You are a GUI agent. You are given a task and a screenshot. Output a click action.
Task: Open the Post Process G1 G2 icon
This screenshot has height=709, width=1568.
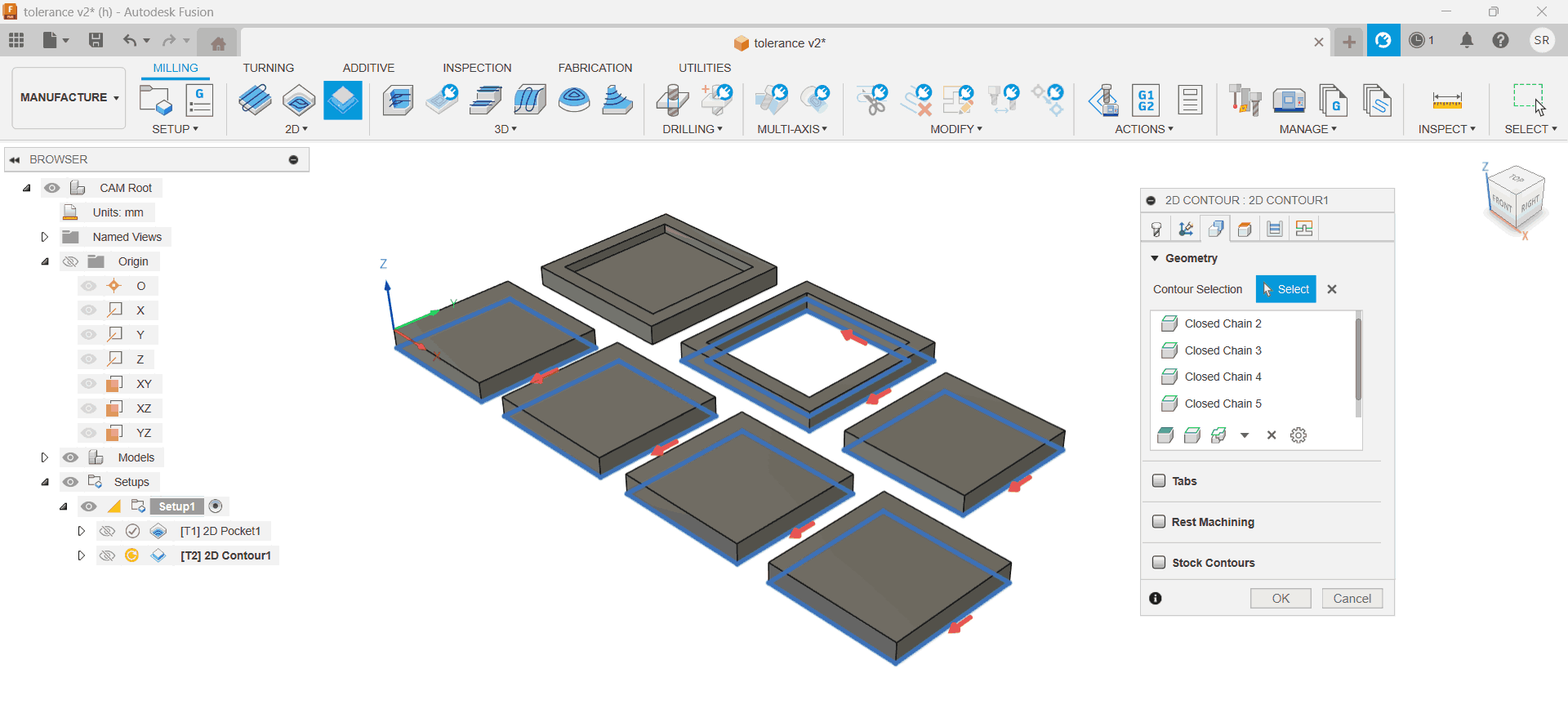[x=1146, y=100]
